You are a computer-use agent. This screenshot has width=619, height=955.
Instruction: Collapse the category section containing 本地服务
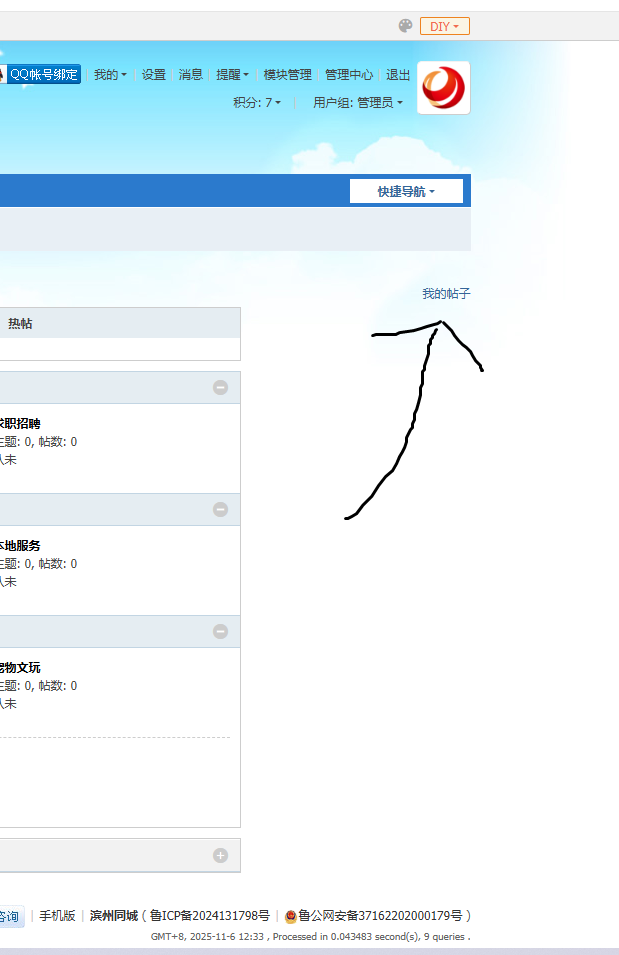point(220,510)
